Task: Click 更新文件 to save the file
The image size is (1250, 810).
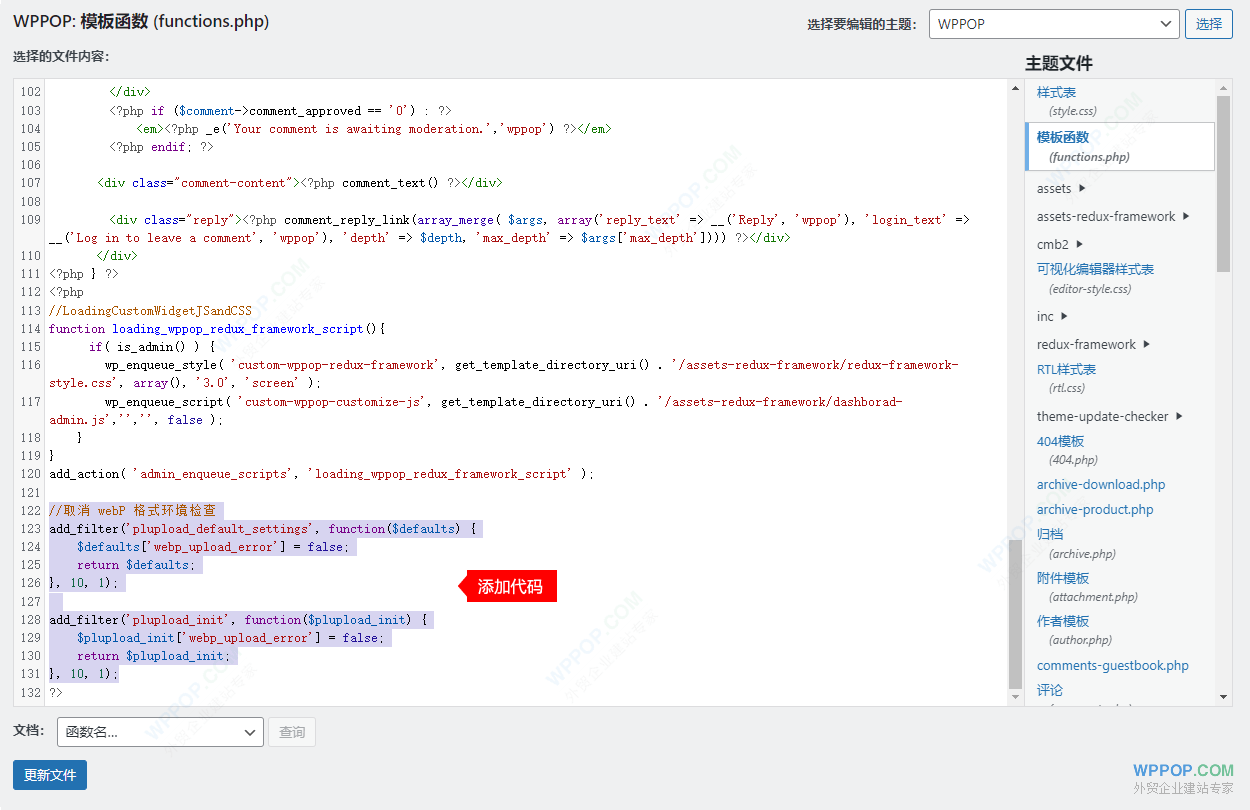Action: point(50,775)
